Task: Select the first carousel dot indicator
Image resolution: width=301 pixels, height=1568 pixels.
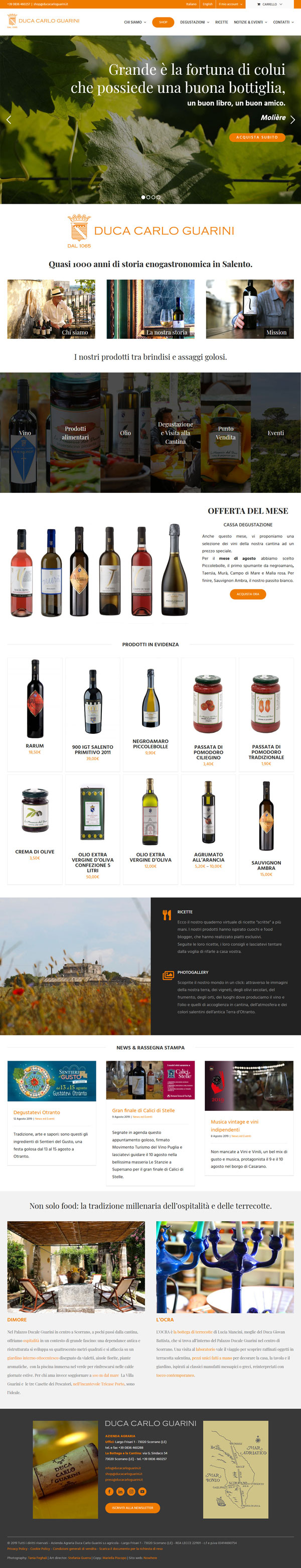Action: [x=143, y=197]
